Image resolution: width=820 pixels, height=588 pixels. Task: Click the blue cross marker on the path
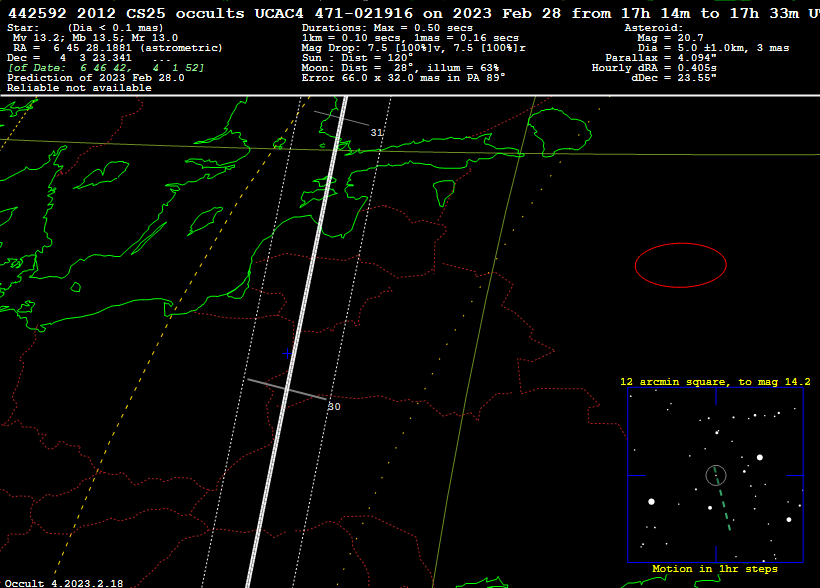287,354
